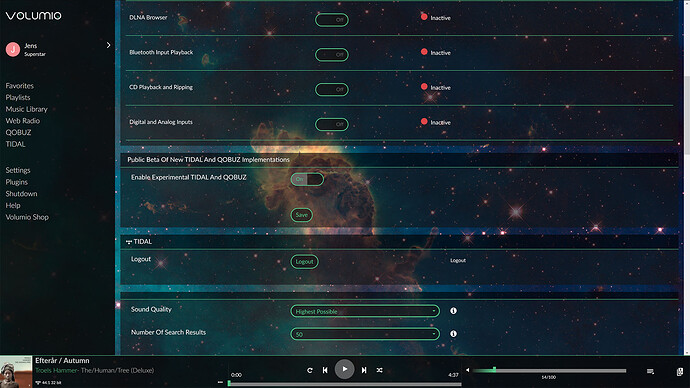Show Number Of Search Results info icon
Screen dimensions: 690x388
coord(453,333)
